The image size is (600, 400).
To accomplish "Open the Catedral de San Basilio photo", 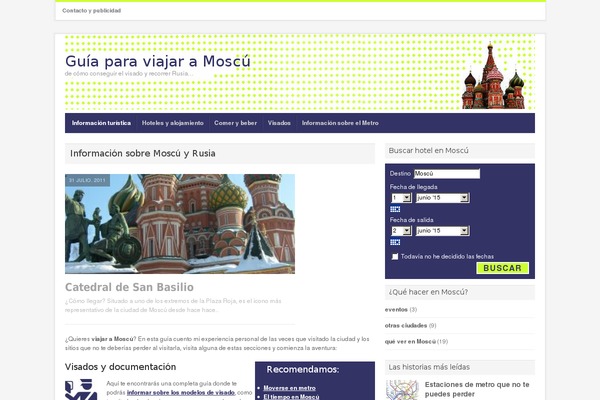I will [x=180, y=224].
